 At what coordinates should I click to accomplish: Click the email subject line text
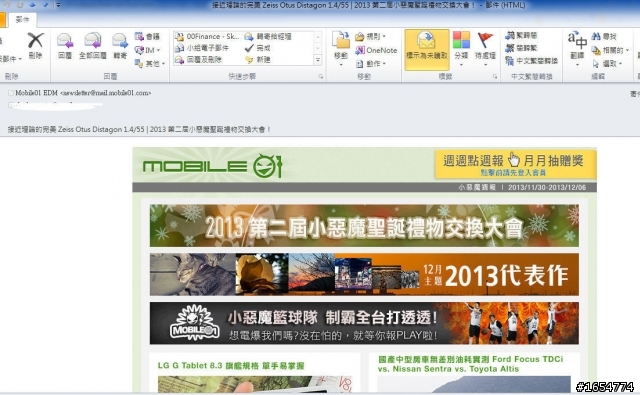[139, 129]
